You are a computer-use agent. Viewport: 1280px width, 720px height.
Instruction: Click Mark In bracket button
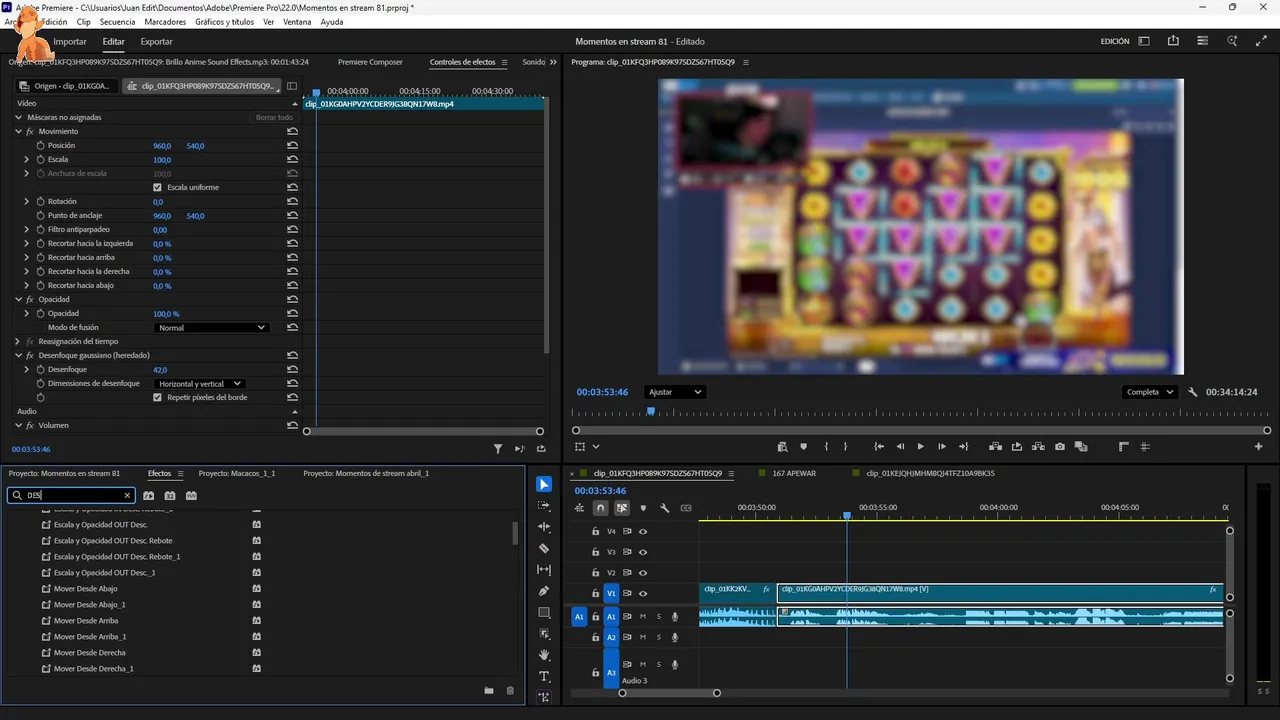tap(826, 447)
